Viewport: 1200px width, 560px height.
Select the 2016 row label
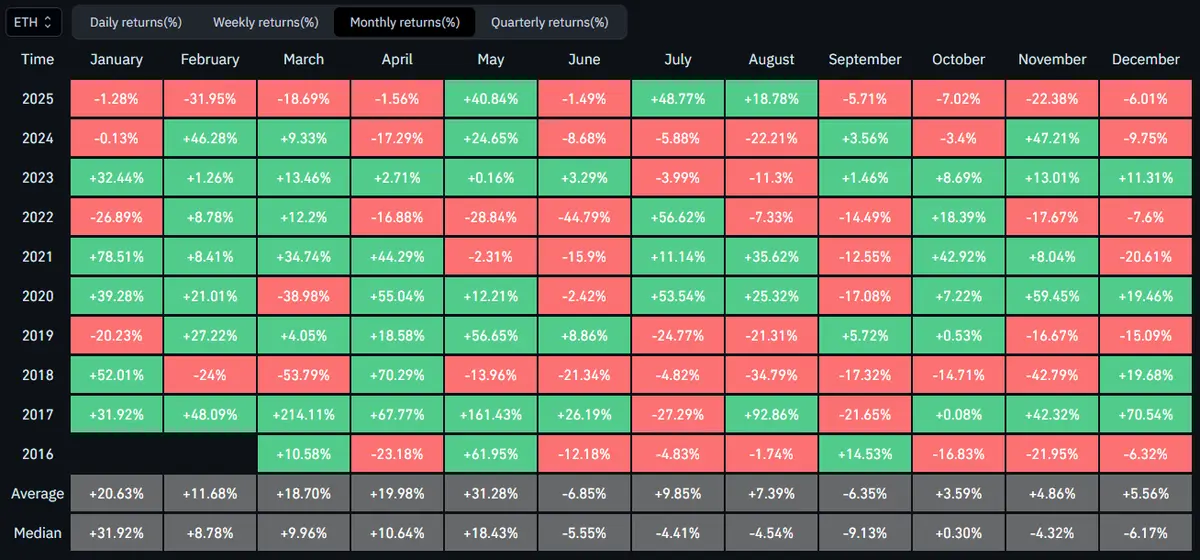(x=38, y=454)
